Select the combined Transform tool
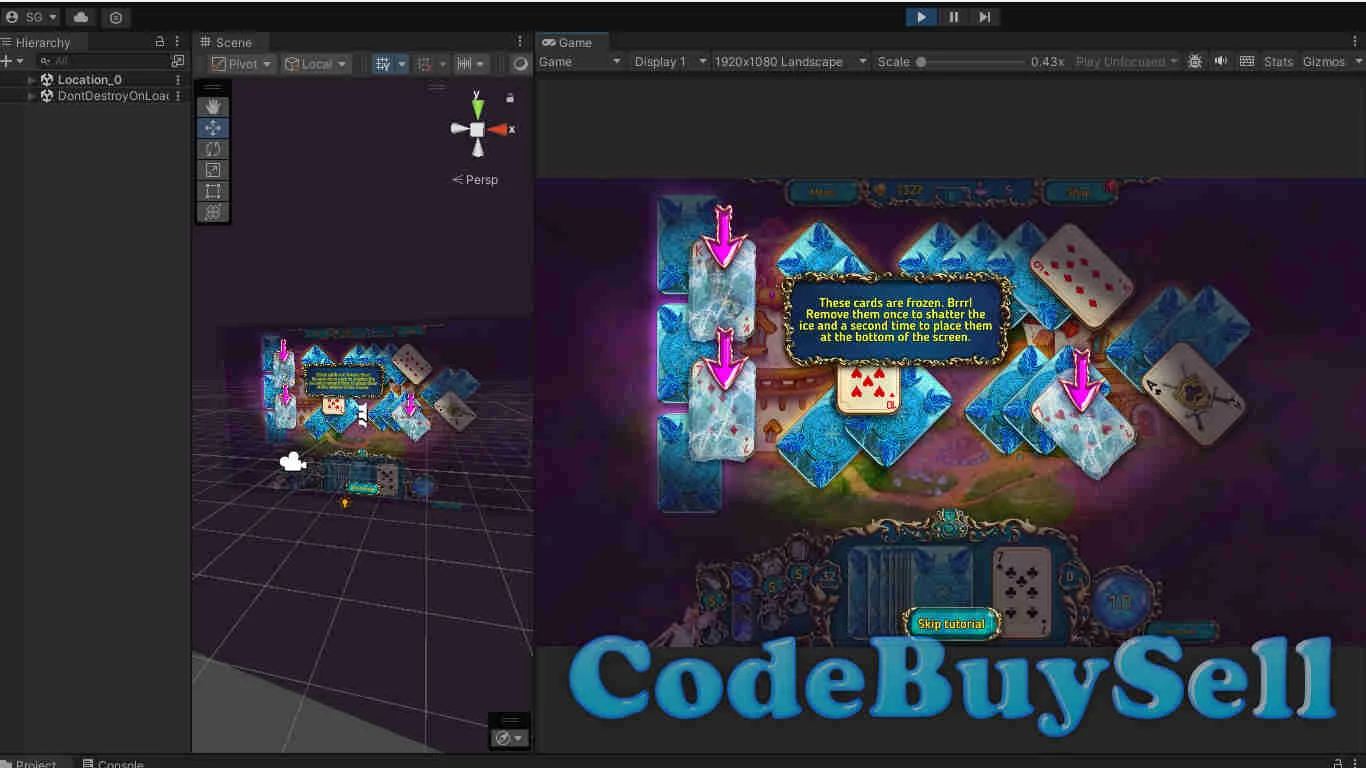 click(213, 212)
